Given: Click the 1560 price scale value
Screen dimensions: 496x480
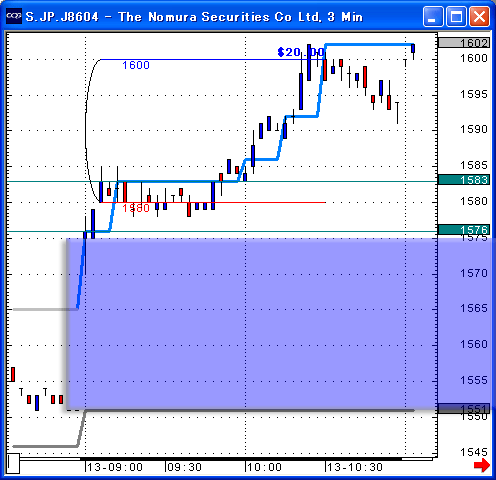Looking at the screenshot, I should [474, 344].
